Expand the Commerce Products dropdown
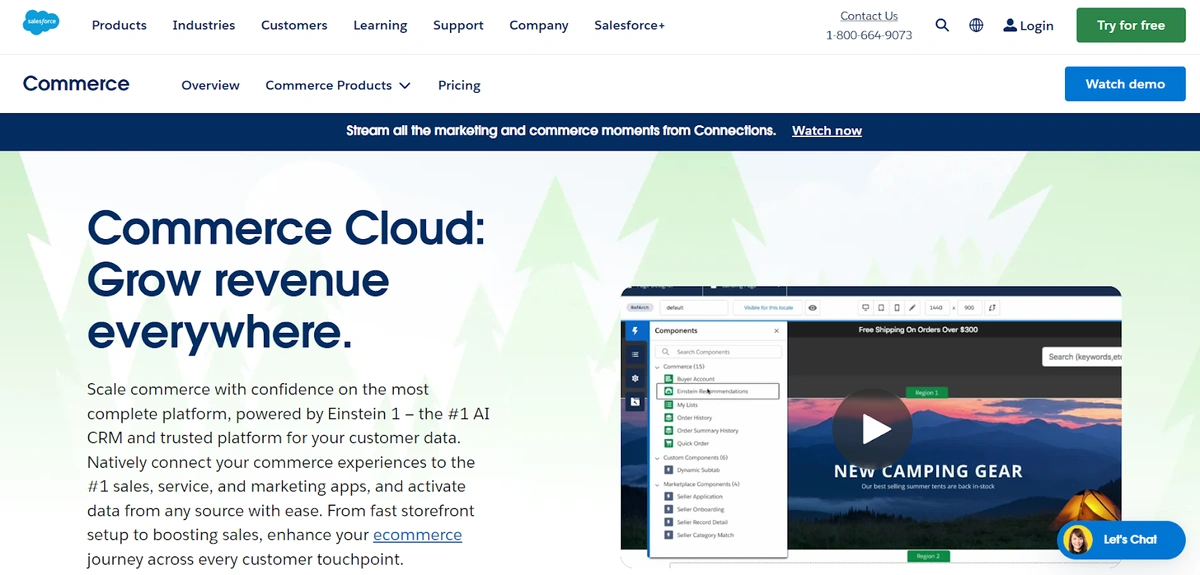This screenshot has width=1200, height=575. 338,85
